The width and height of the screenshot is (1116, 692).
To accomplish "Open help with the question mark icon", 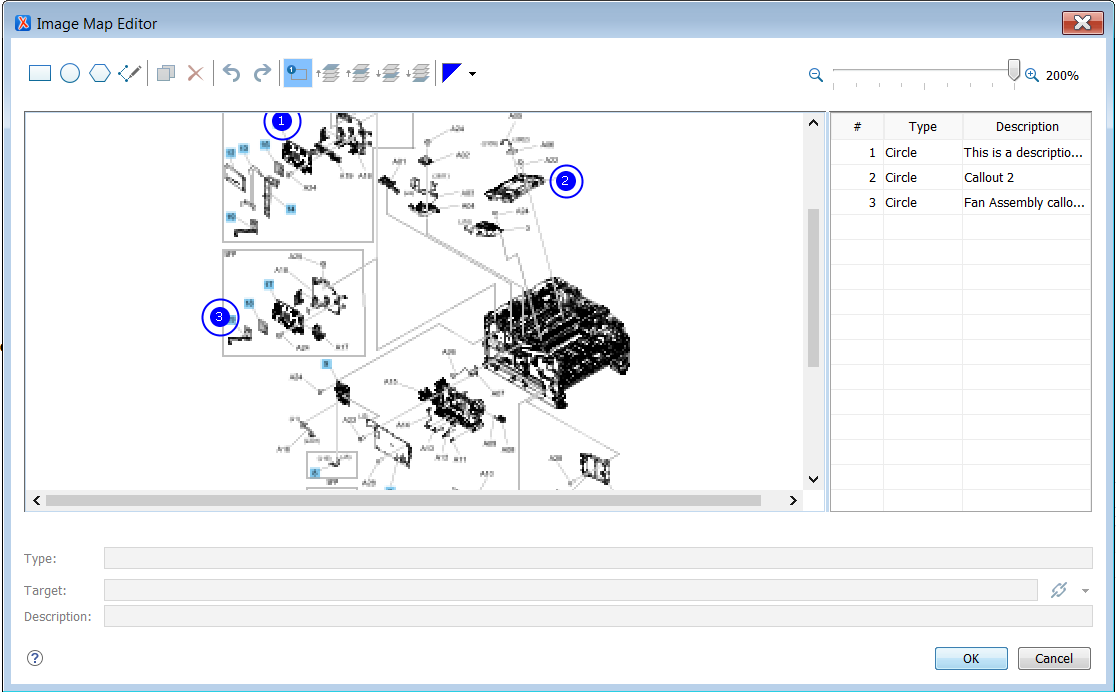I will (x=35, y=658).
